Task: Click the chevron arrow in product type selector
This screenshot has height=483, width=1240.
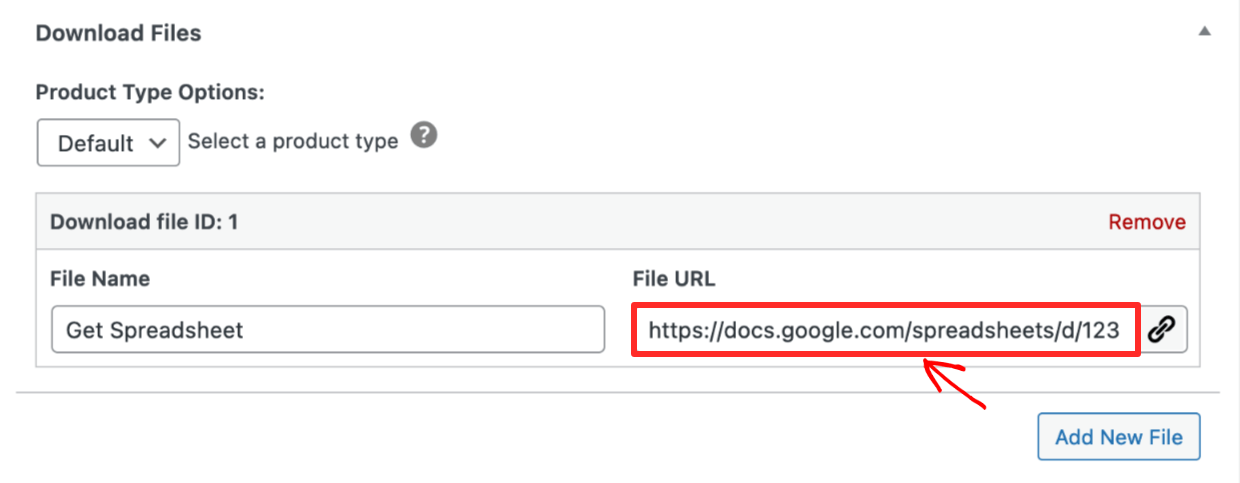Action: point(157,143)
